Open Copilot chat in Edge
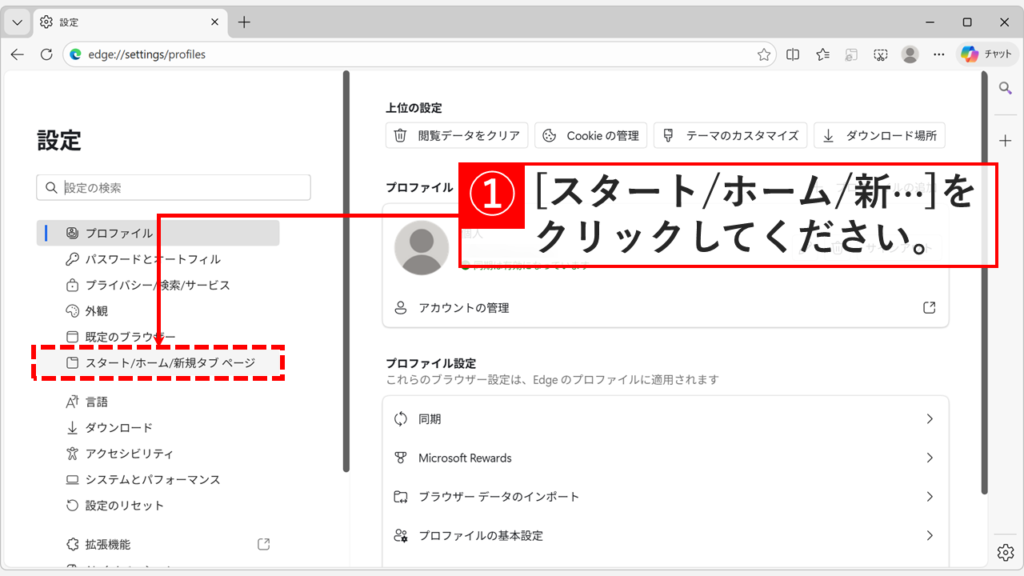The width and height of the screenshot is (1024, 576). coord(986,54)
